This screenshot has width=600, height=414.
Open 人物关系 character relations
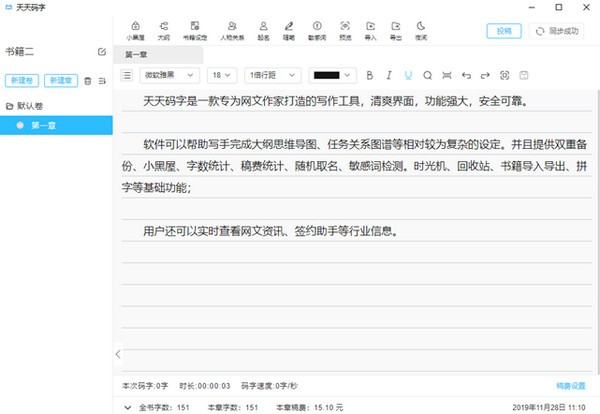232,29
